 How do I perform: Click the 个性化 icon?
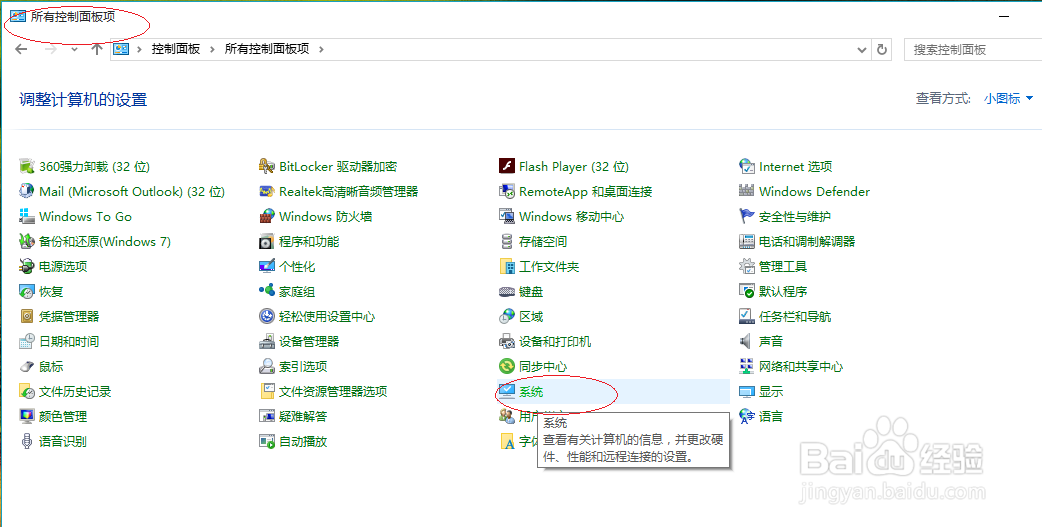(x=267, y=266)
